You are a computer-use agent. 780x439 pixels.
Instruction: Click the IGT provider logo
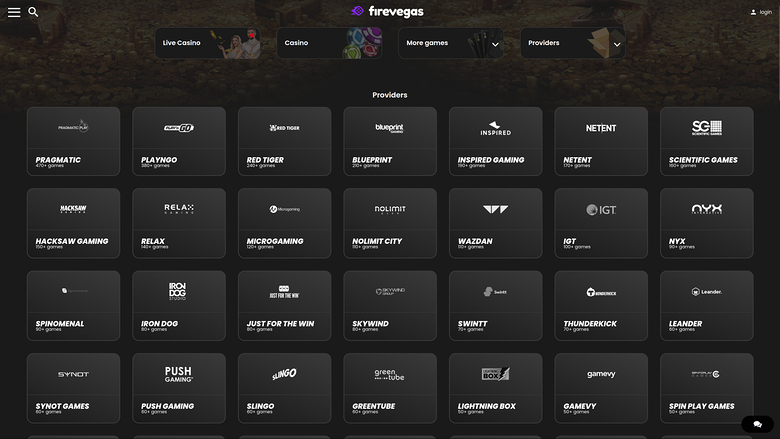coord(601,209)
